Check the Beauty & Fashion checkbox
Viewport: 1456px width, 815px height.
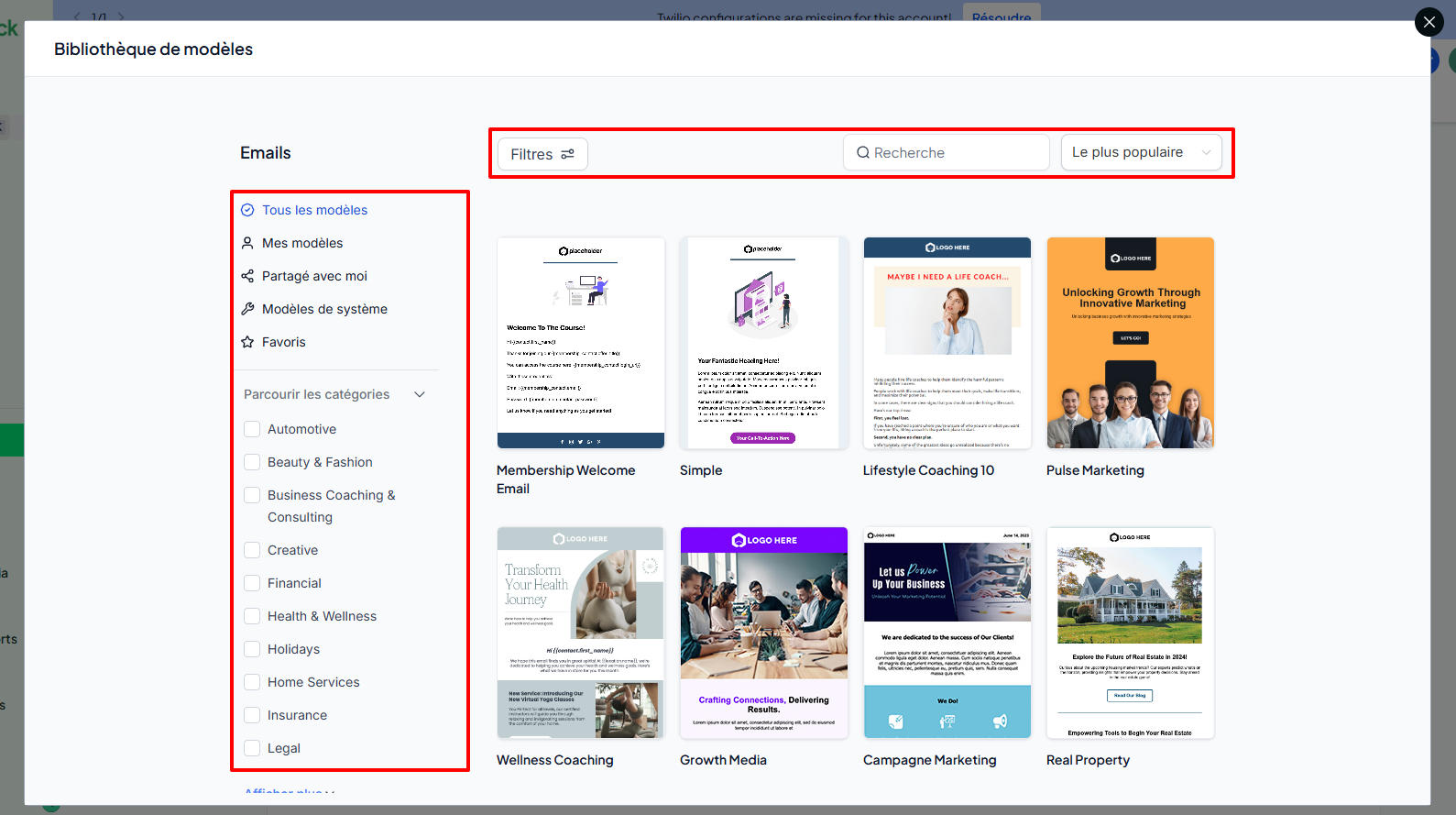coord(252,462)
